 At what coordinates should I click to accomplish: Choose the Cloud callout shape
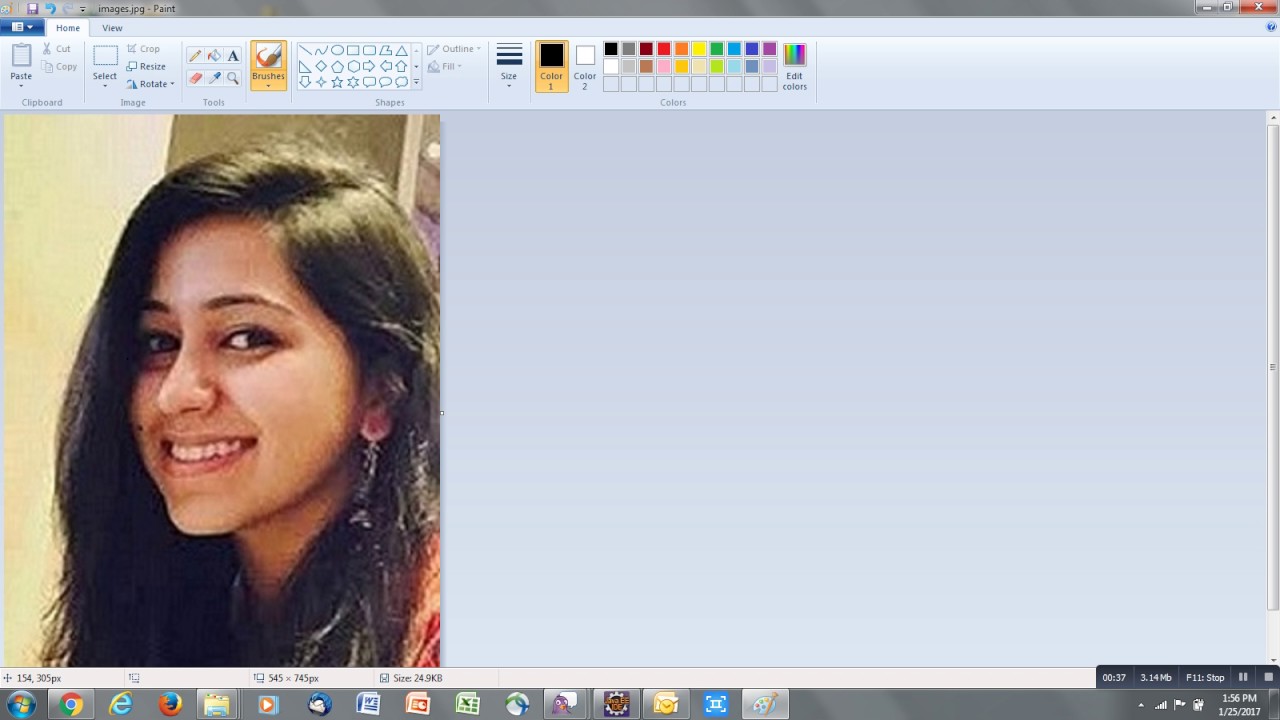[401, 82]
